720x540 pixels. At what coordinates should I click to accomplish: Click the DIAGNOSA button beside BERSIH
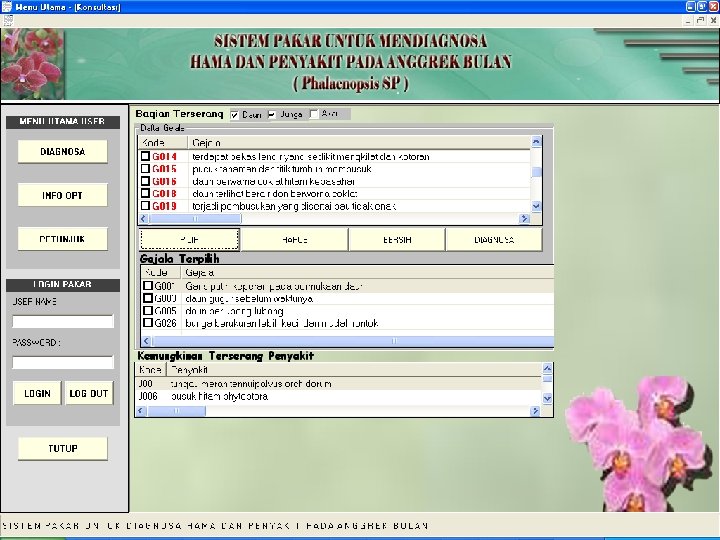coord(494,240)
